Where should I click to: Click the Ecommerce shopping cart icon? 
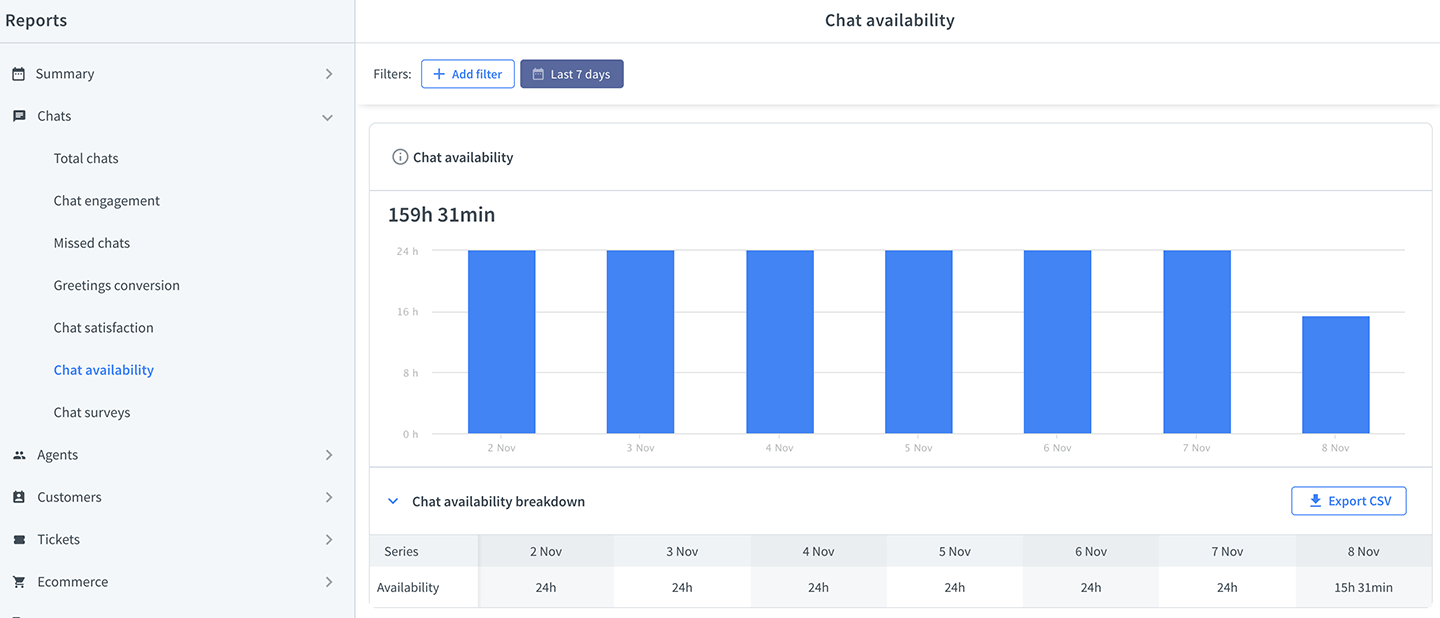tap(18, 581)
